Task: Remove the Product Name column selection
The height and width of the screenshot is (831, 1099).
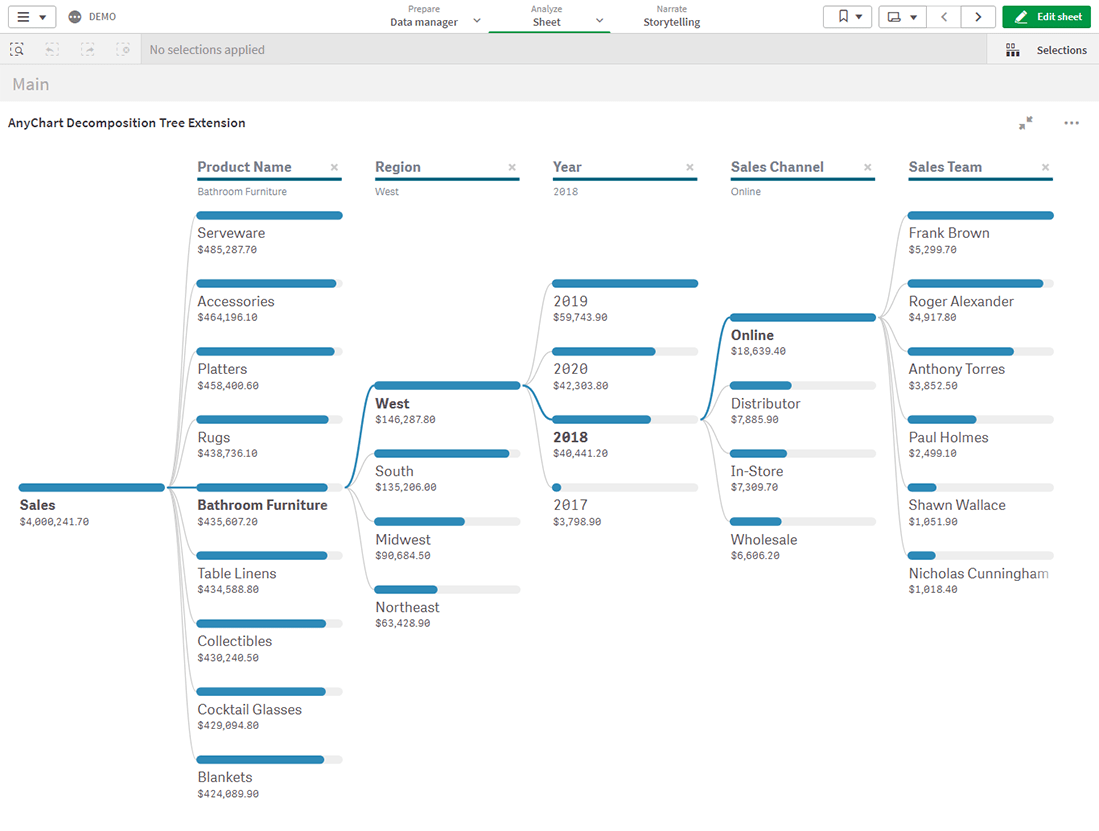Action: click(x=334, y=167)
